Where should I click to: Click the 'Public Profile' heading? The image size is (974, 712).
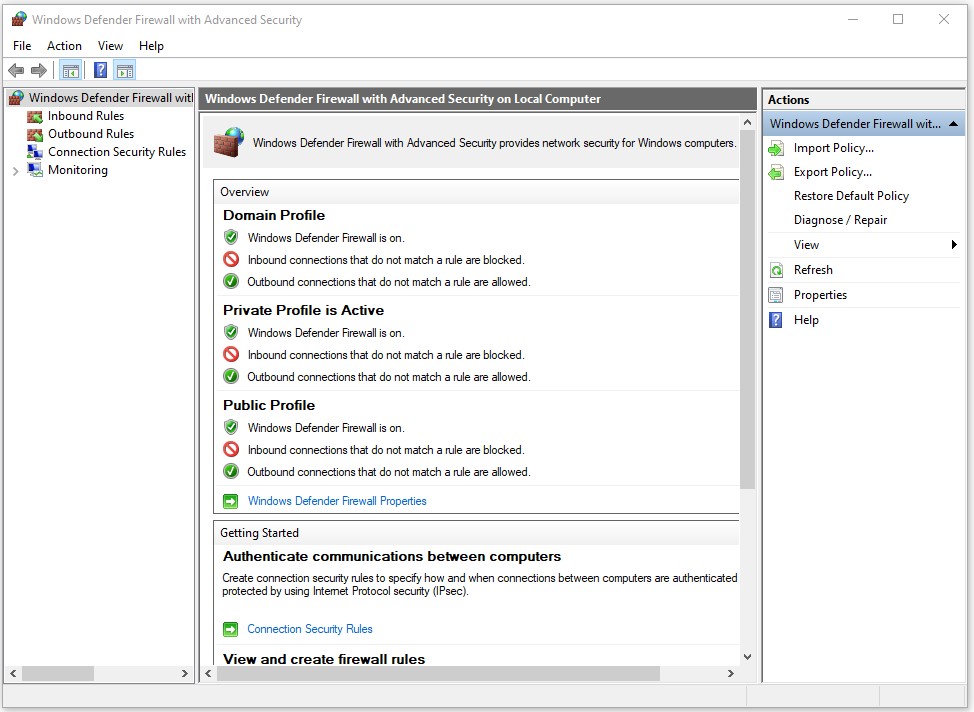coord(269,405)
